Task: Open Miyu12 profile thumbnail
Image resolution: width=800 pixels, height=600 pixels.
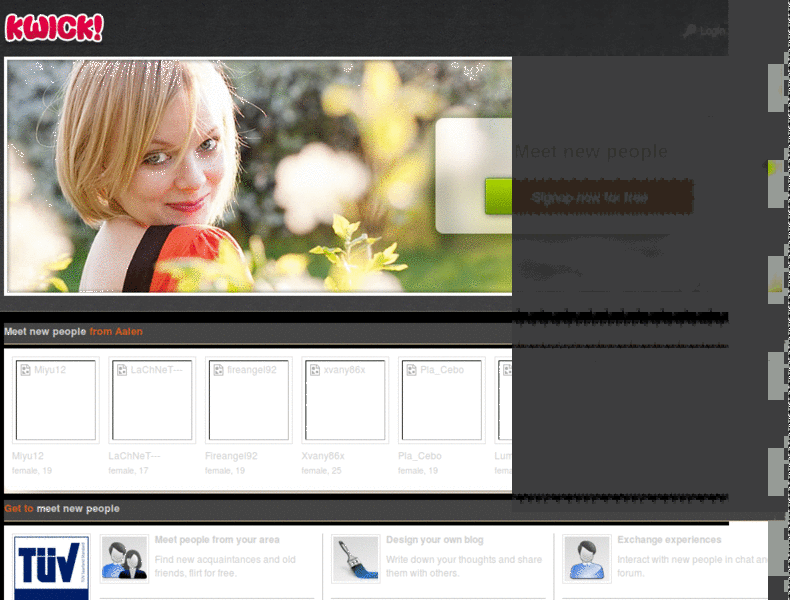Action: pos(56,400)
